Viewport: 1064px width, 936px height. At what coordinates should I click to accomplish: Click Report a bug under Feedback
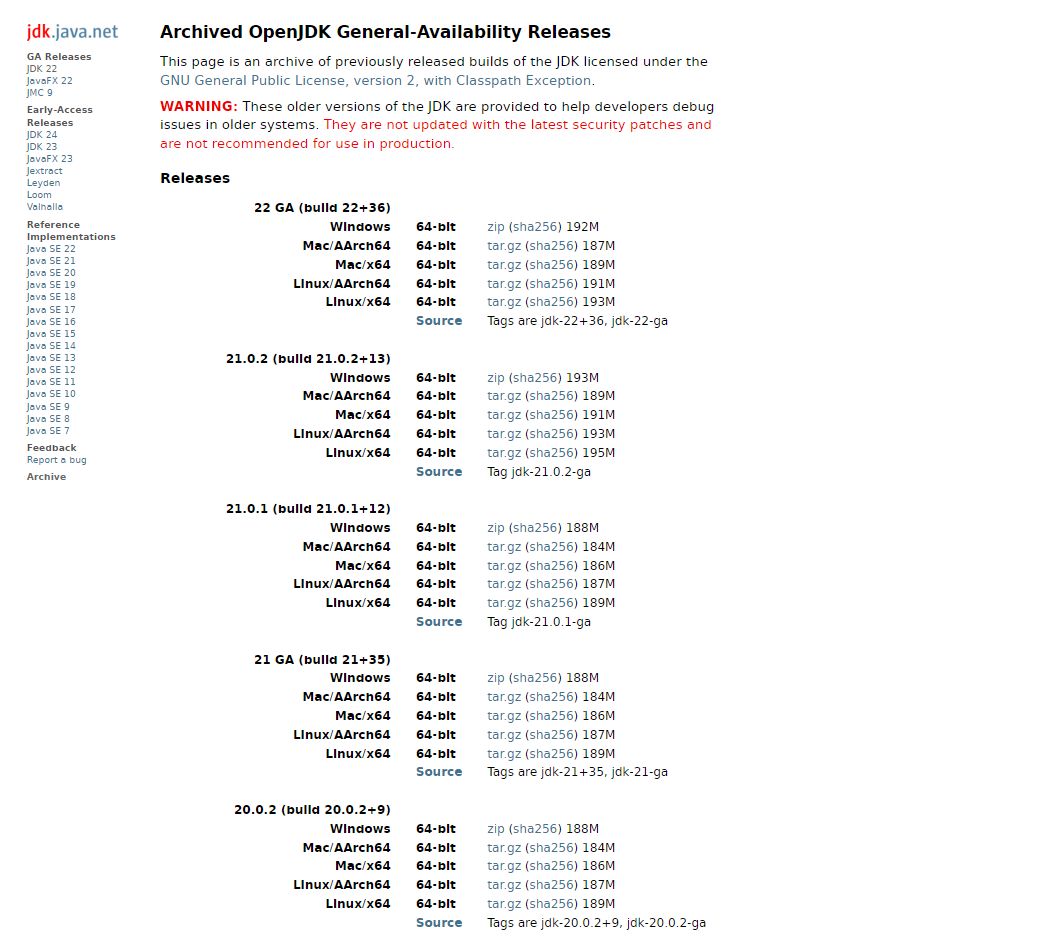coord(56,459)
